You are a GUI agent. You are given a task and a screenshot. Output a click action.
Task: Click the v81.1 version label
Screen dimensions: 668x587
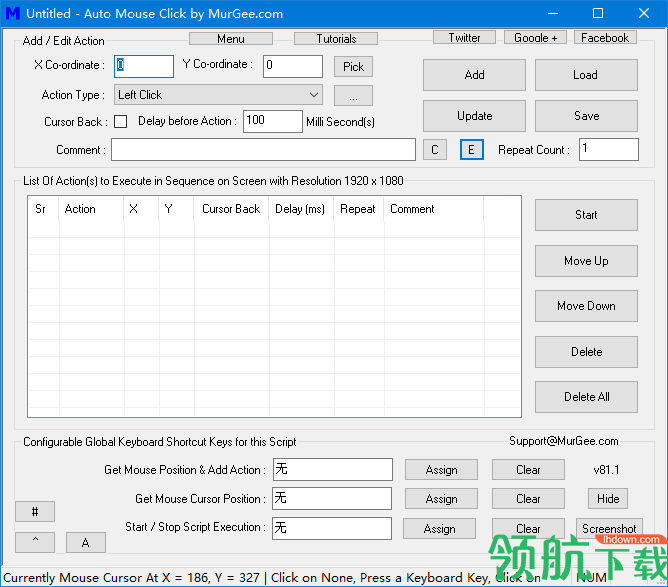point(606,470)
